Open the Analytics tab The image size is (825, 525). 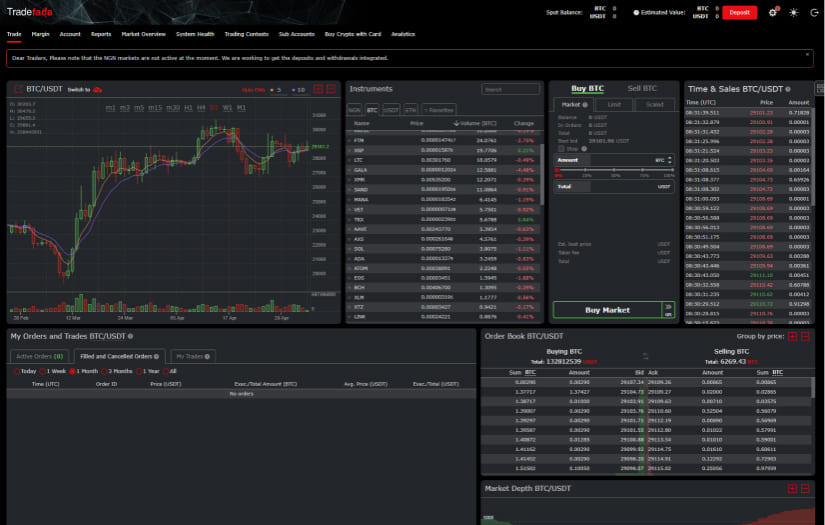(403, 34)
